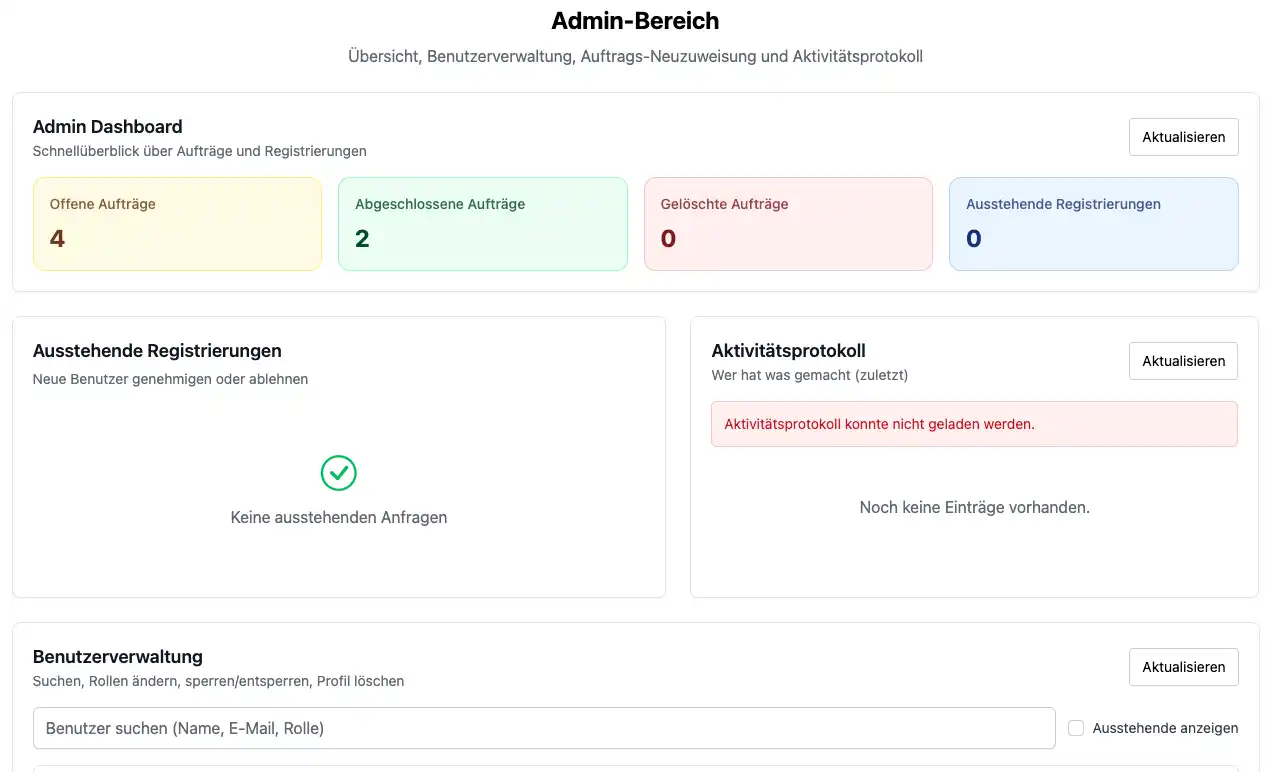Click the Keine ausstehenden Anfragen message
1272x772 pixels.
click(339, 518)
